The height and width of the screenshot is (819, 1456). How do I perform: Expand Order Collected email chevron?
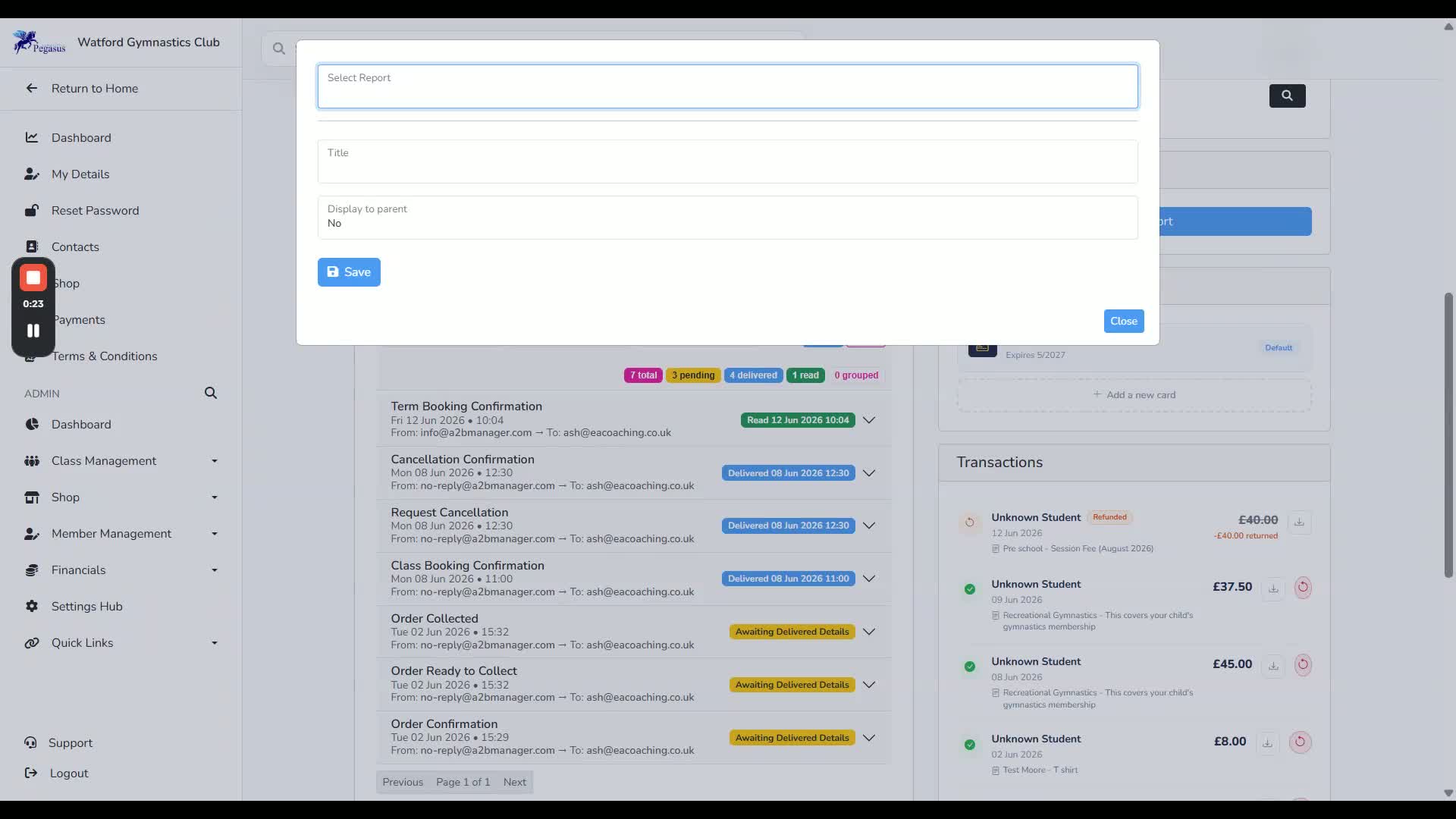[869, 632]
